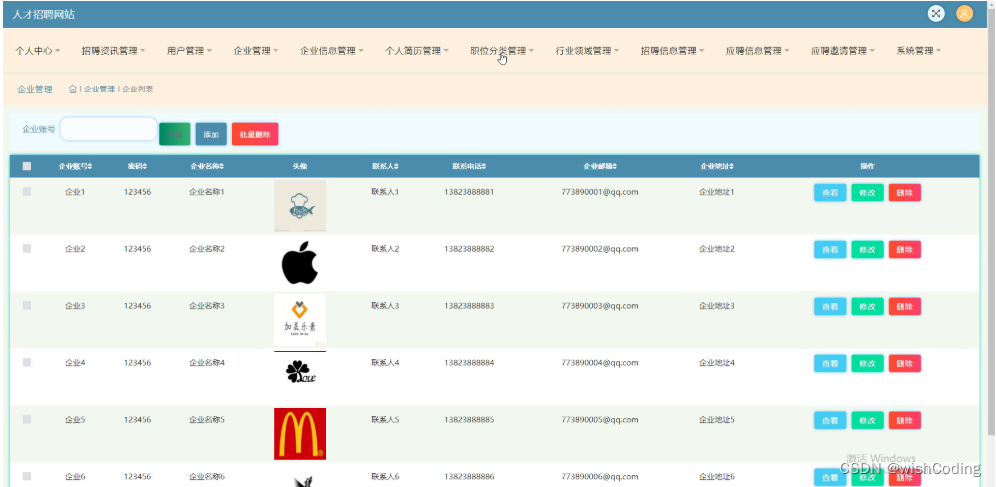The image size is (996, 487).
Task: Check the box for row 企业5
Action: tap(27, 419)
